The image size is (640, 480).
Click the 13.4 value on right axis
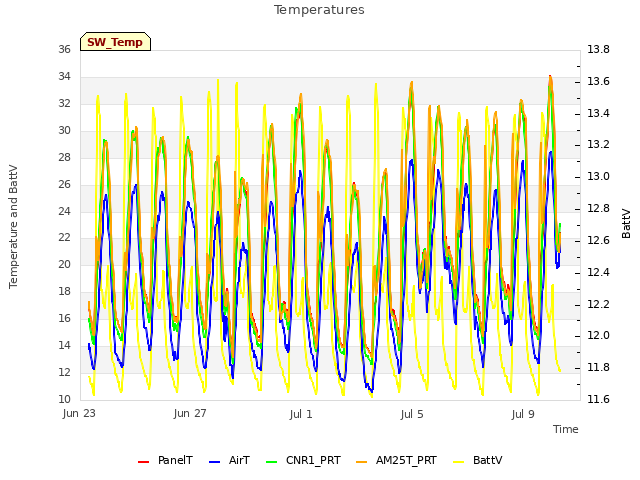pyautogui.click(x=598, y=113)
